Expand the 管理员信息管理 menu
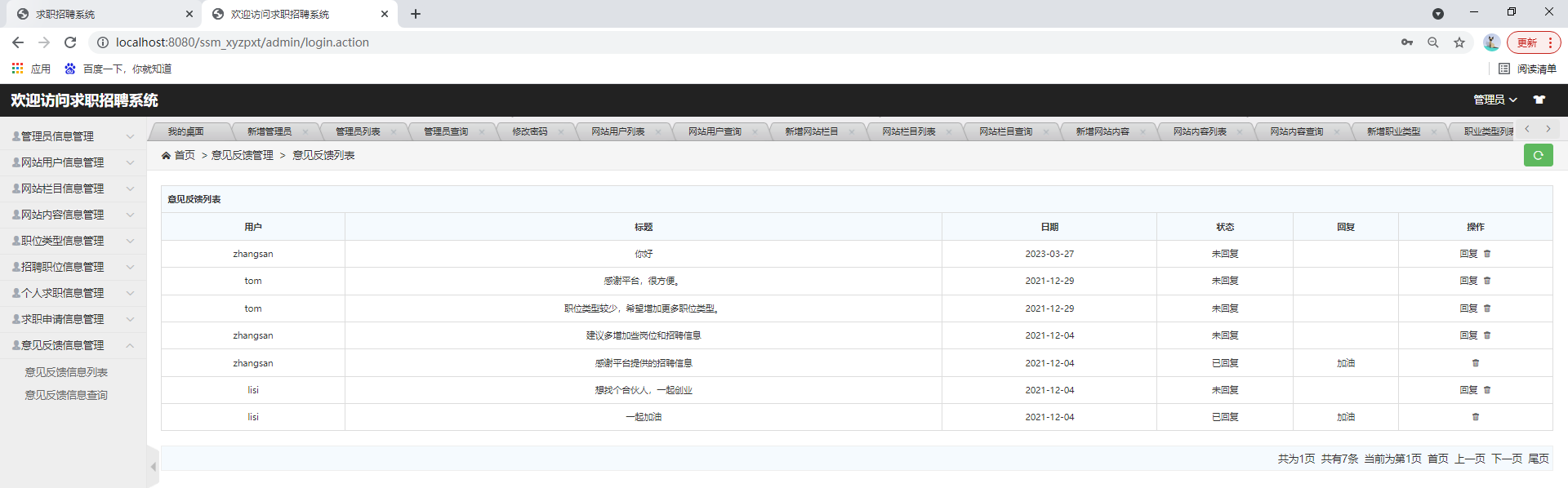The width and height of the screenshot is (1568, 488). 73,136
